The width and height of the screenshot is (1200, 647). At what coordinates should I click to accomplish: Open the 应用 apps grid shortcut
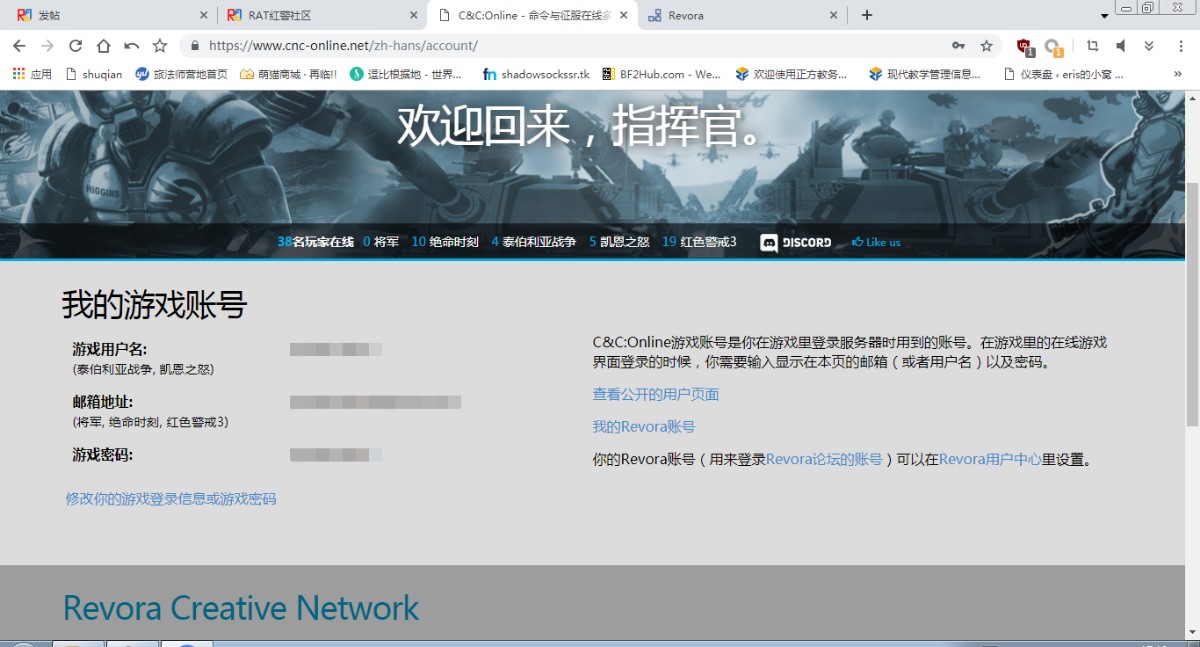pyautogui.click(x=31, y=74)
